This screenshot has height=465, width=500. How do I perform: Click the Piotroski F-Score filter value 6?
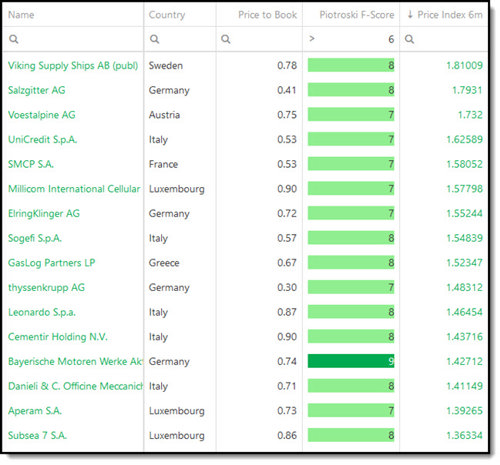[391, 39]
